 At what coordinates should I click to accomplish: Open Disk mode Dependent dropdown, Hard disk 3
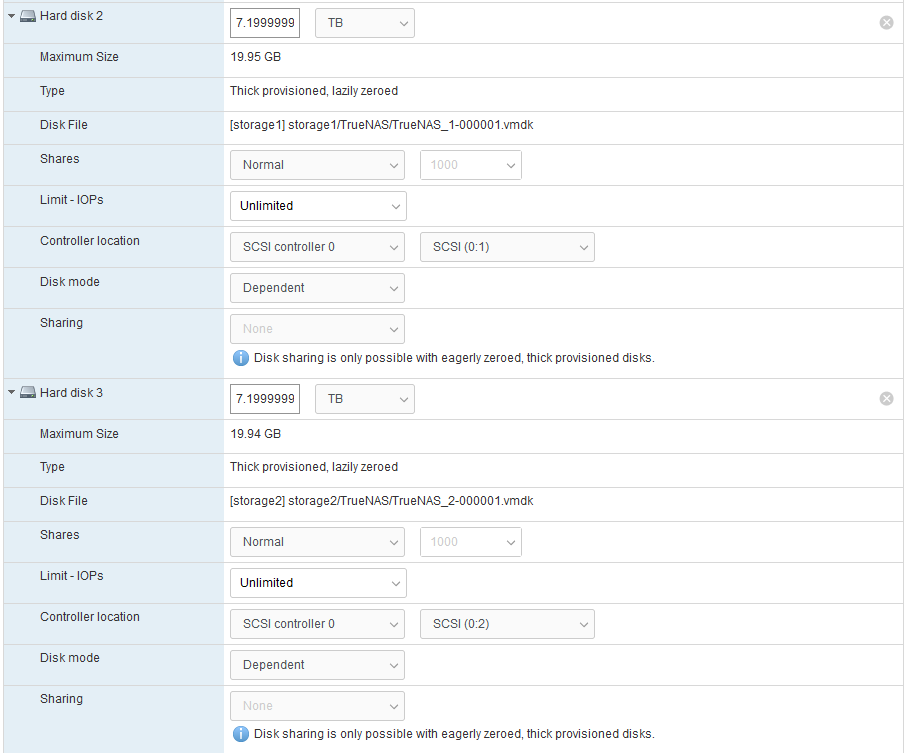(317, 666)
